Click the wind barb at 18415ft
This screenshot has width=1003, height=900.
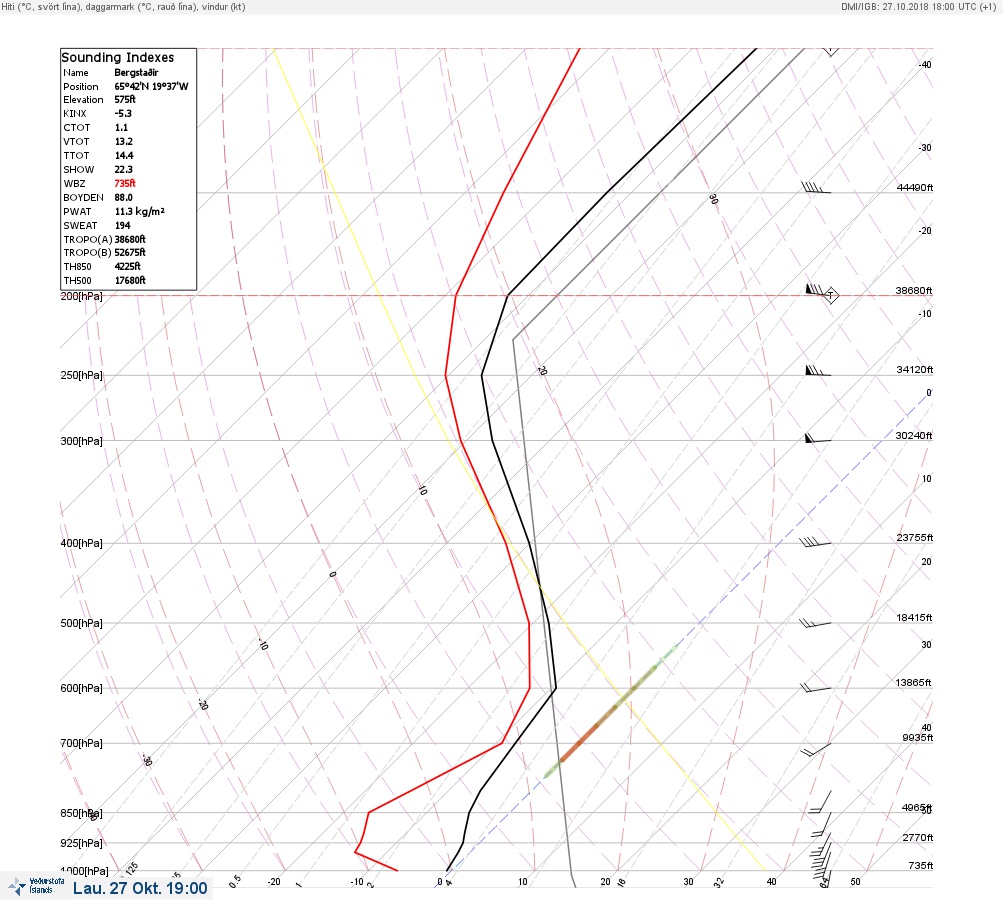(x=815, y=623)
